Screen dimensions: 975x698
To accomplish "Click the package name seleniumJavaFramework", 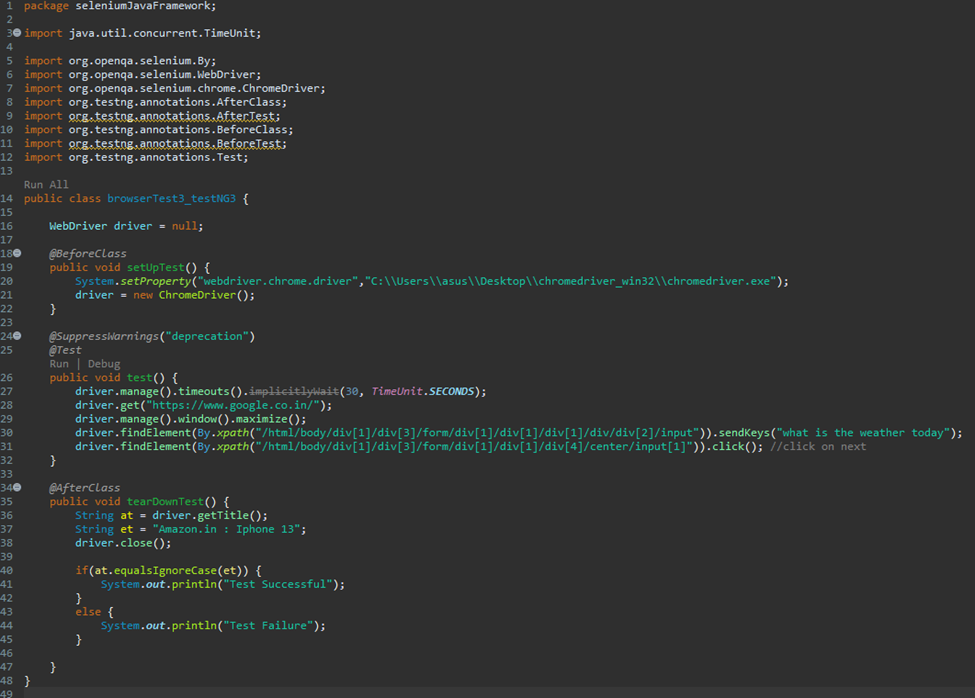I will (x=143, y=6).
